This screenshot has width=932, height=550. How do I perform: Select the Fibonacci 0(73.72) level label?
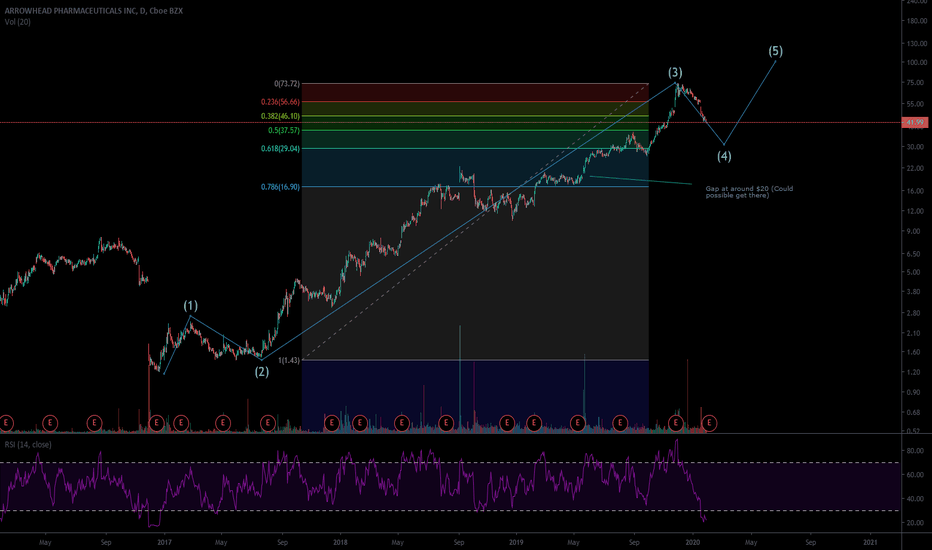click(x=286, y=84)
